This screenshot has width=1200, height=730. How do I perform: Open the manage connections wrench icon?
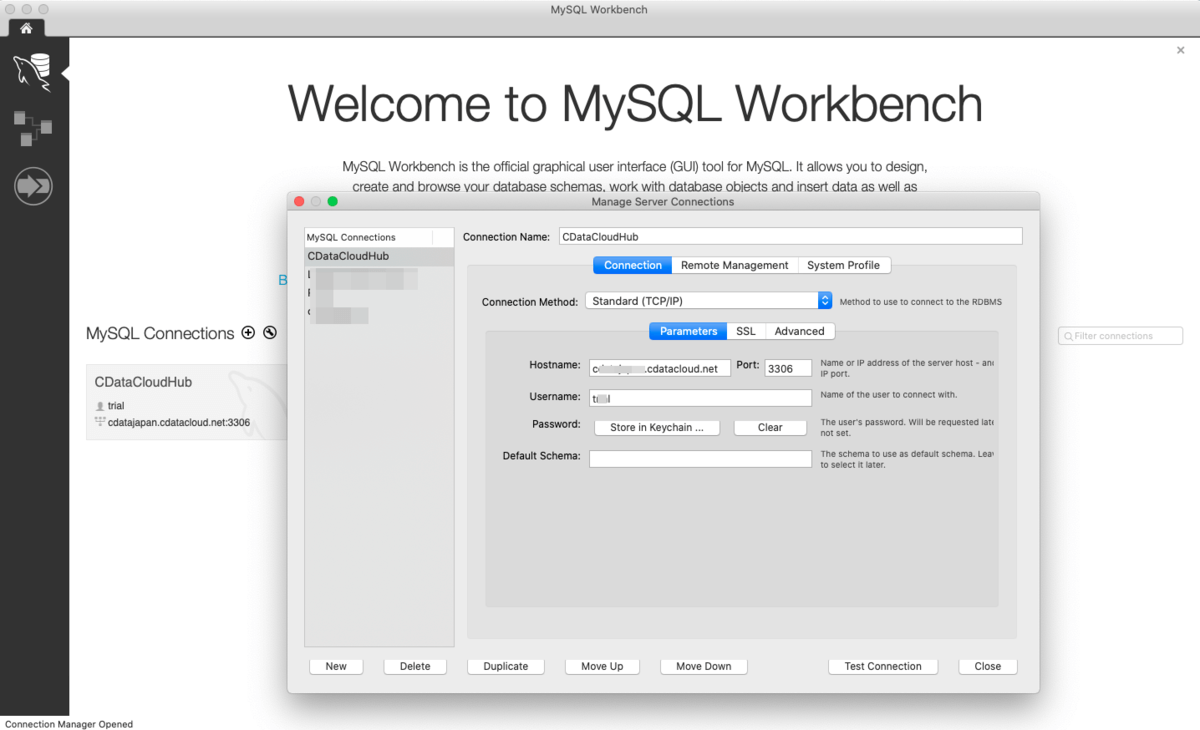(270, 333)
